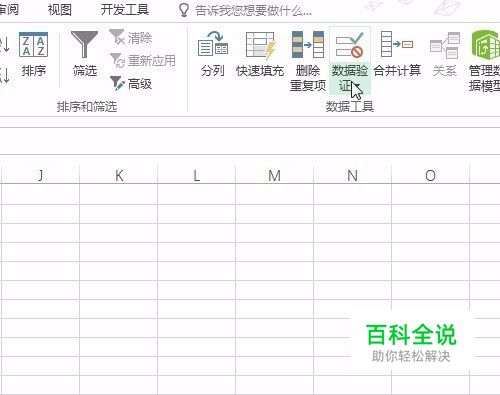Click Clear filter (清除)
500x395 pixels.
[131, 38]
